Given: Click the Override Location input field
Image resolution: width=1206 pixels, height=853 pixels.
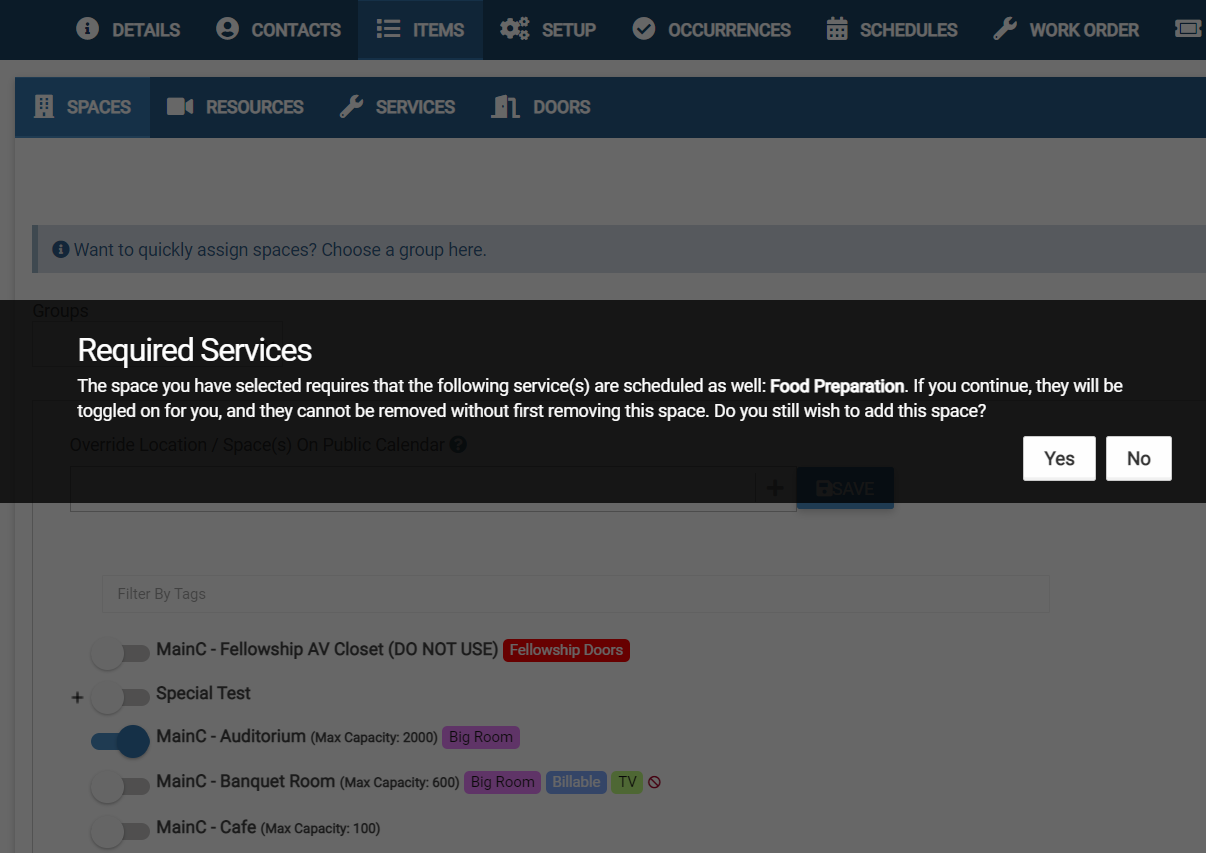Looking at the screenshot, I should click(412, 488).
